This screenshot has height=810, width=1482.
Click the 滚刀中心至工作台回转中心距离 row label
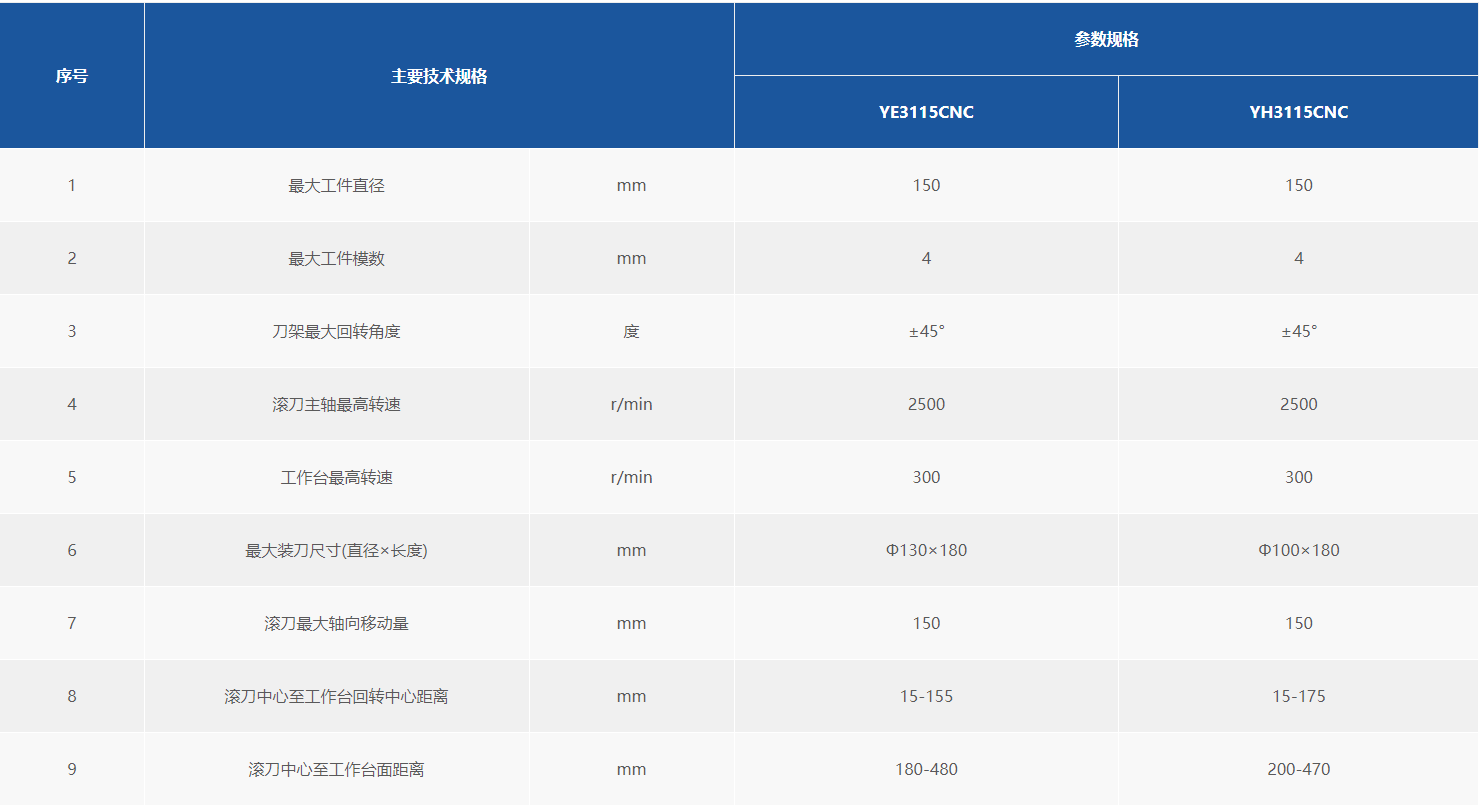(337, 696)
